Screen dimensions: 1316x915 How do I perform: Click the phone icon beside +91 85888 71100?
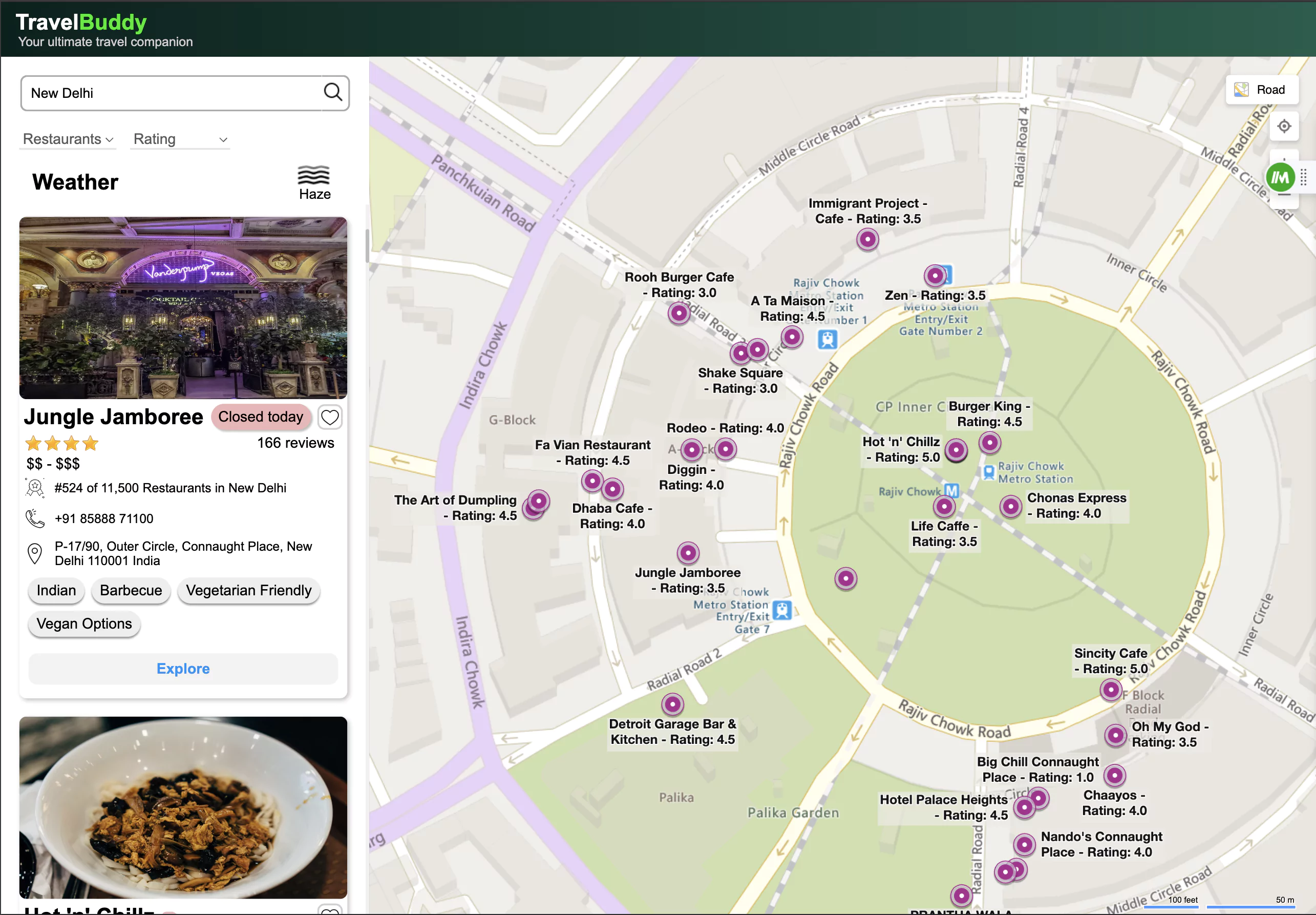(x=35, y=518)
